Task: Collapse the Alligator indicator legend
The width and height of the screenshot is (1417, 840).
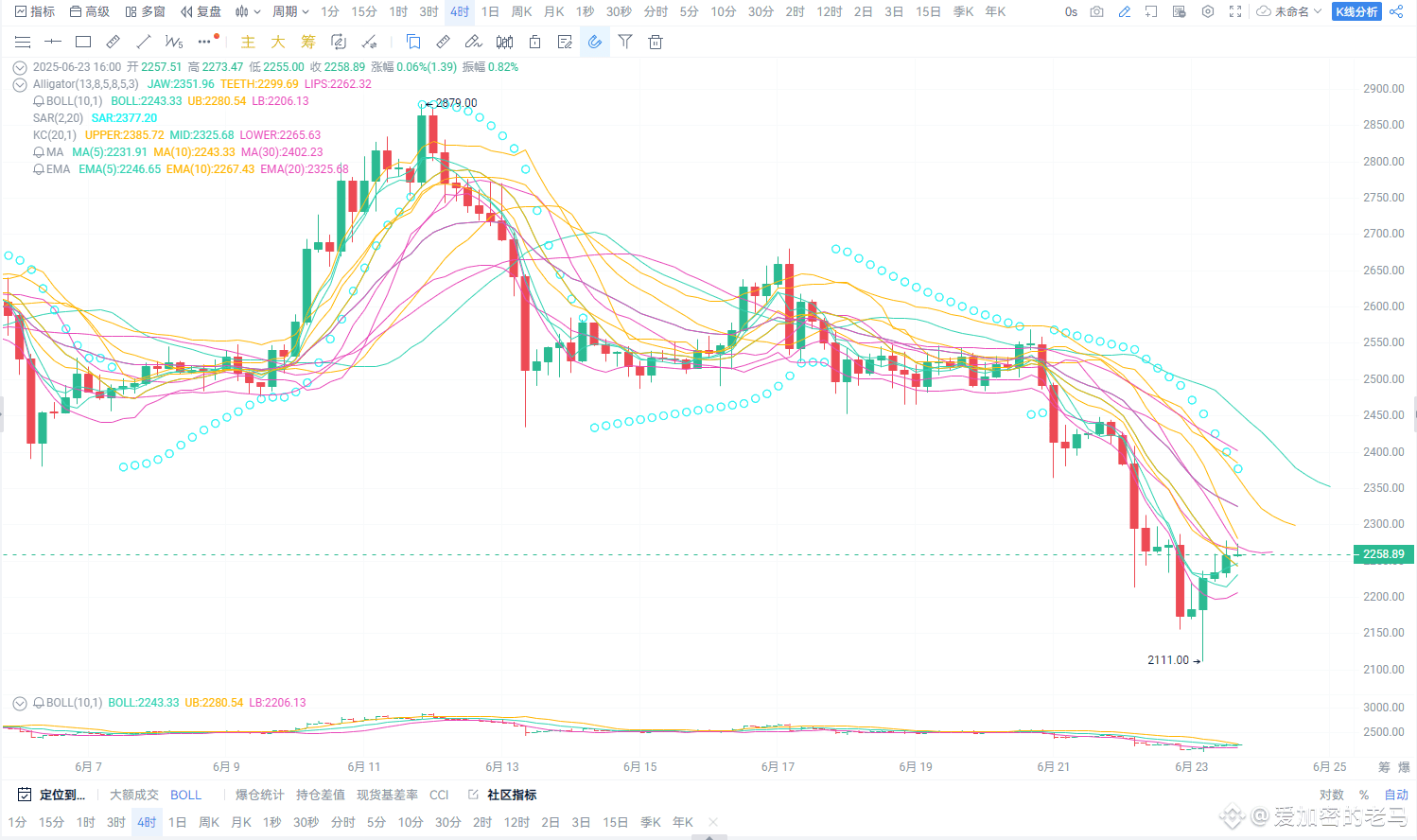Action: pos(19,84)
